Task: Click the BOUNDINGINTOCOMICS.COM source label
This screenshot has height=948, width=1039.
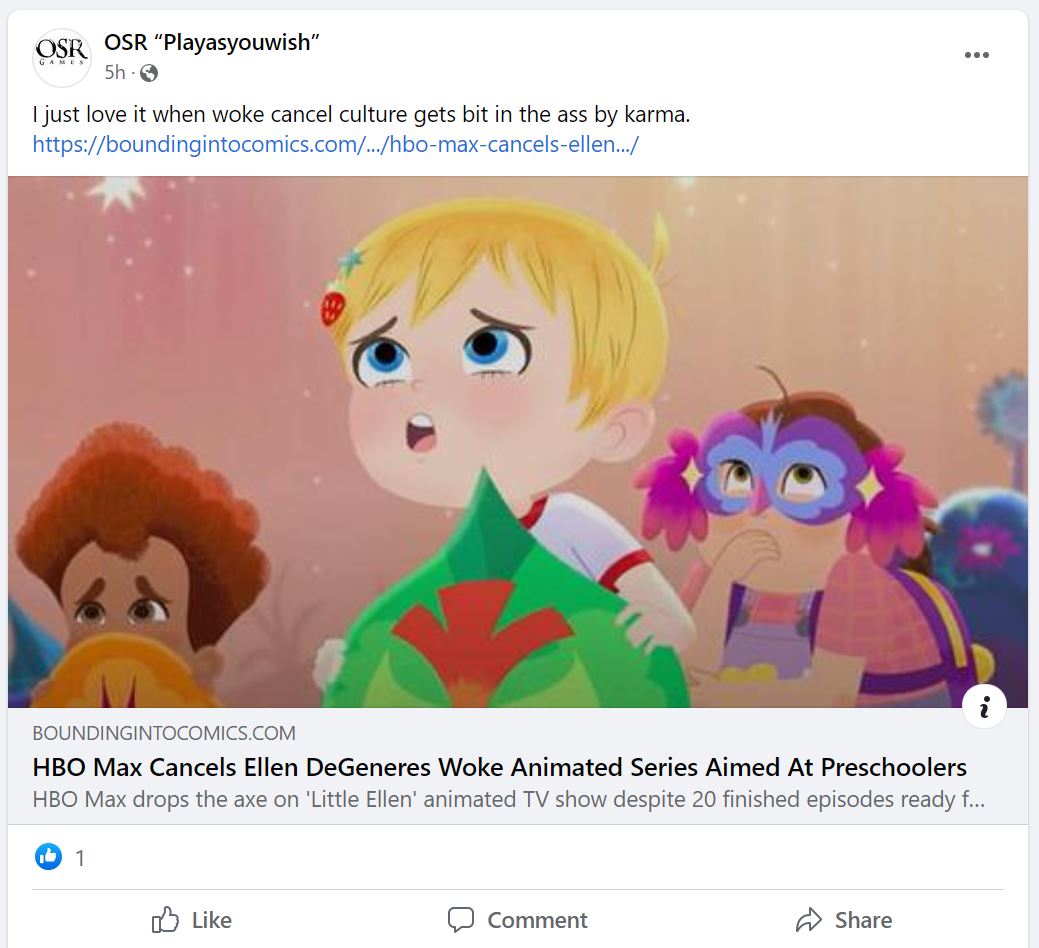Action: click(164, 733)
